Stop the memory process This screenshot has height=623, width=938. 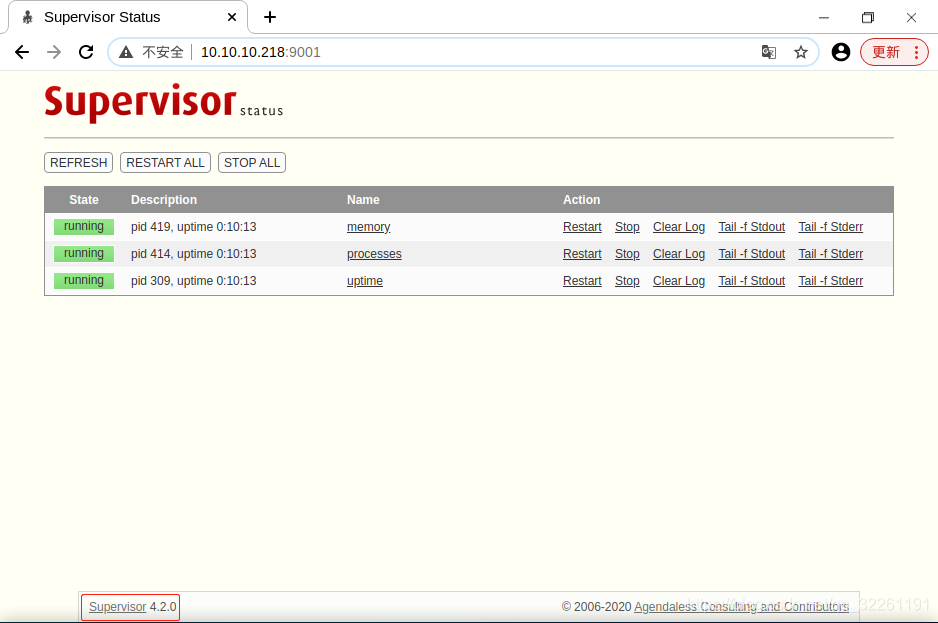[627, 227]
